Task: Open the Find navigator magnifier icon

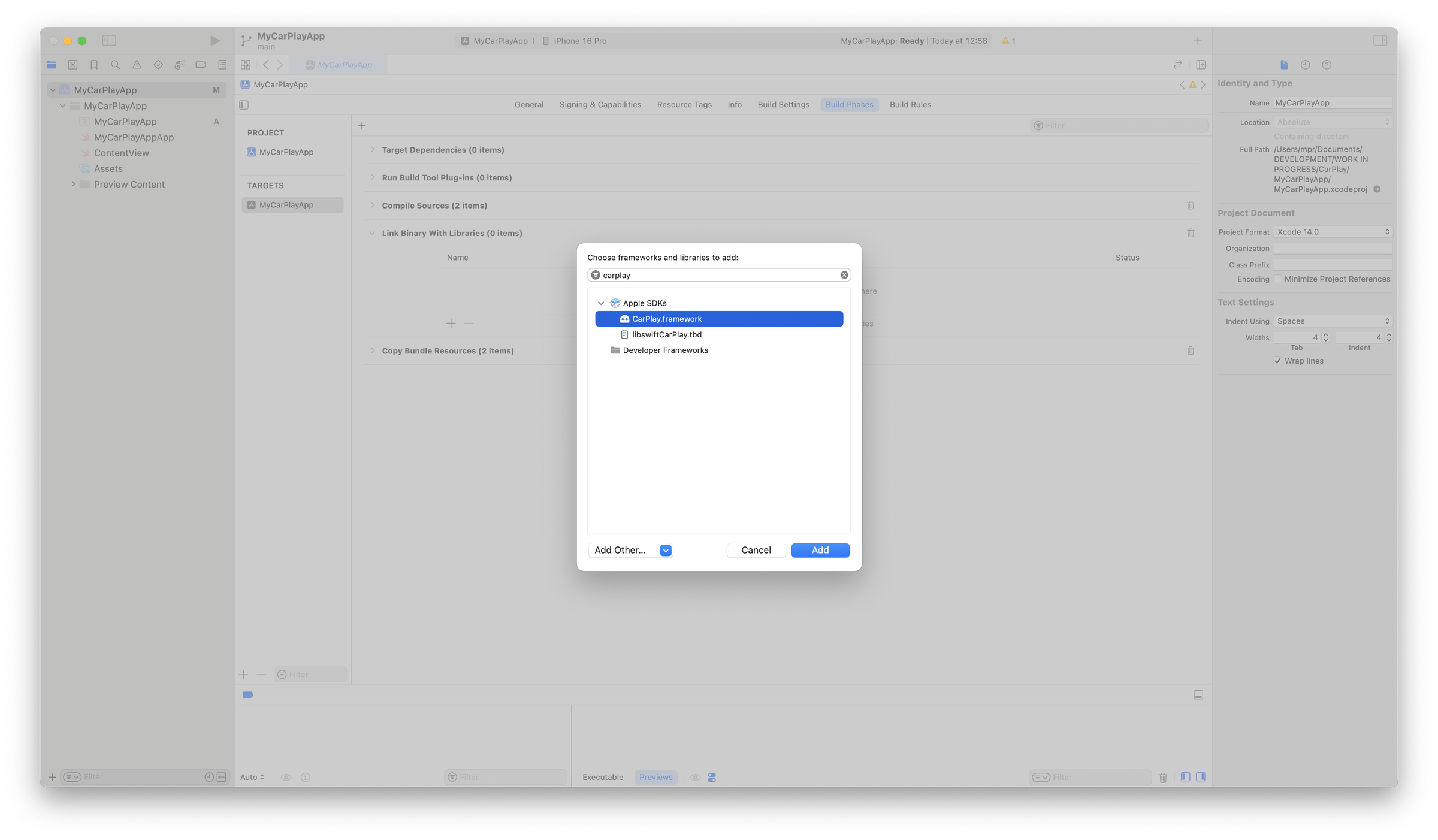Action: point(115,65)
